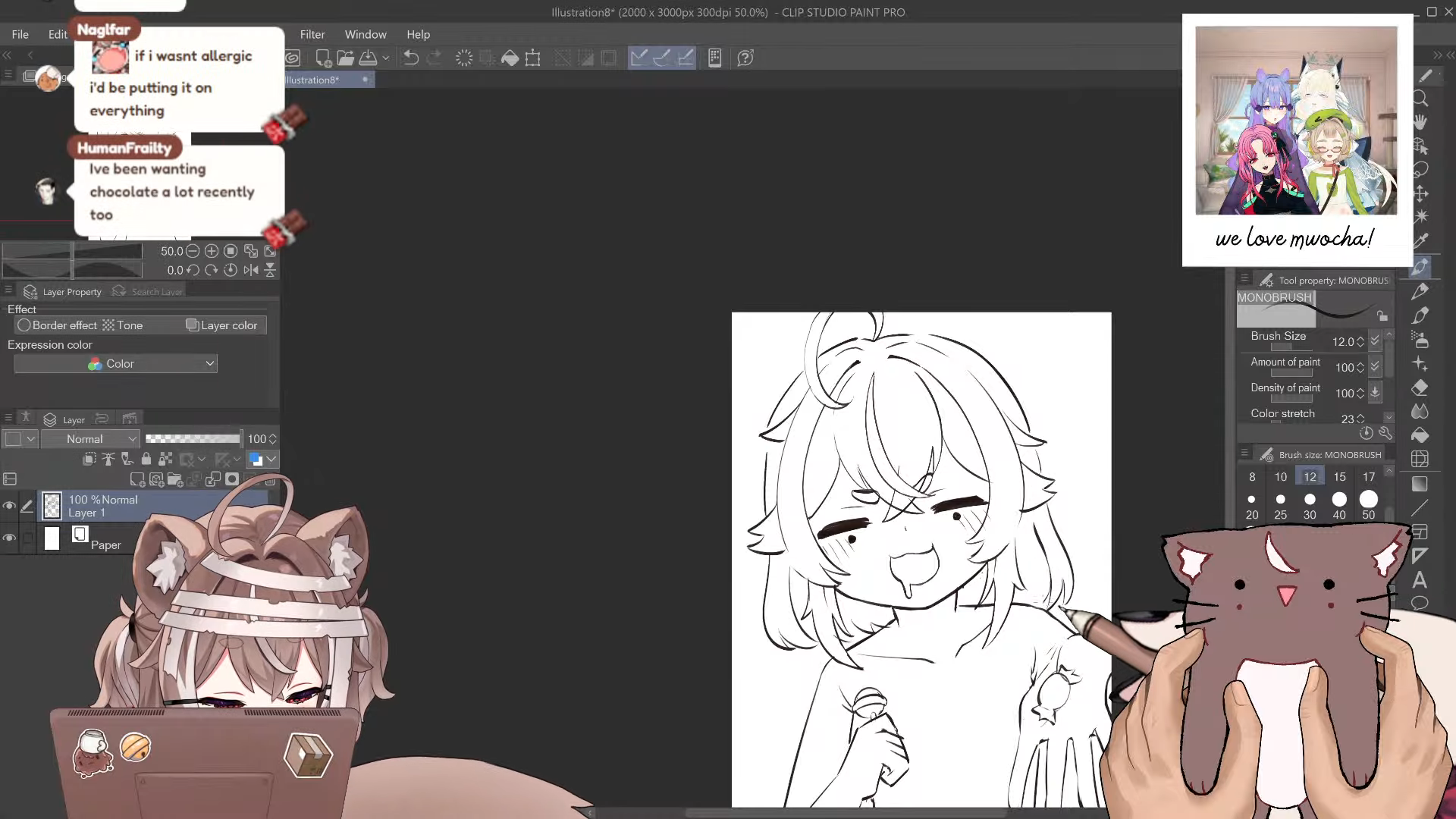Select the Text tool
Viewport: 1456px width, 819px height.
(1420, 580)
